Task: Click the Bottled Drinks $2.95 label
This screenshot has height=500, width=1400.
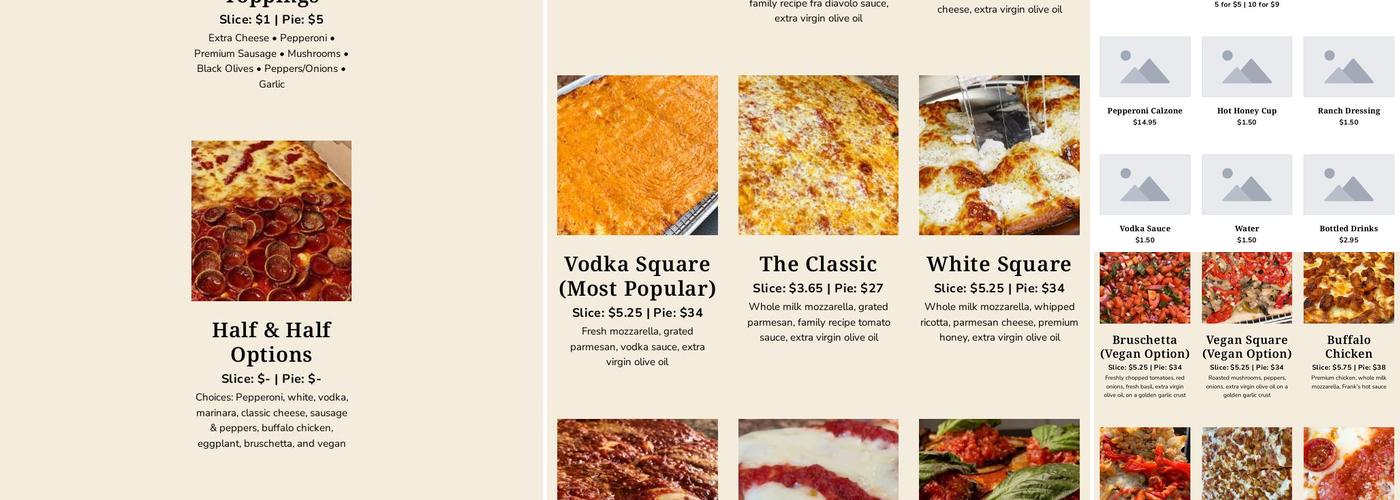Action: pyautogui.click(x=1349, y=234)
